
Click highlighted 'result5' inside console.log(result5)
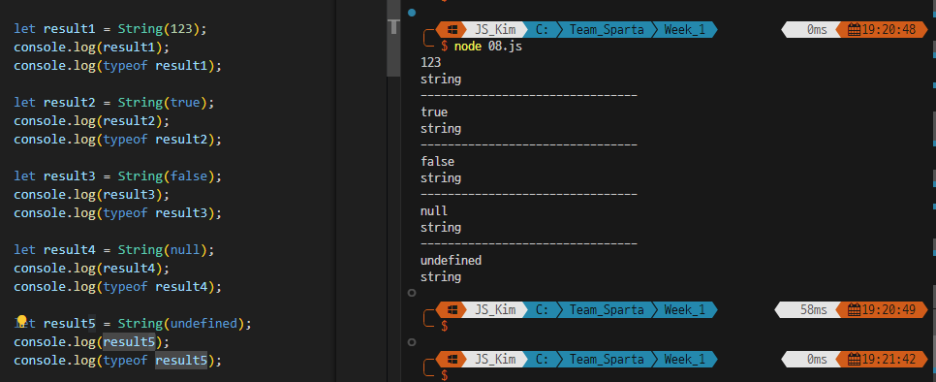(x=129, y=342)
